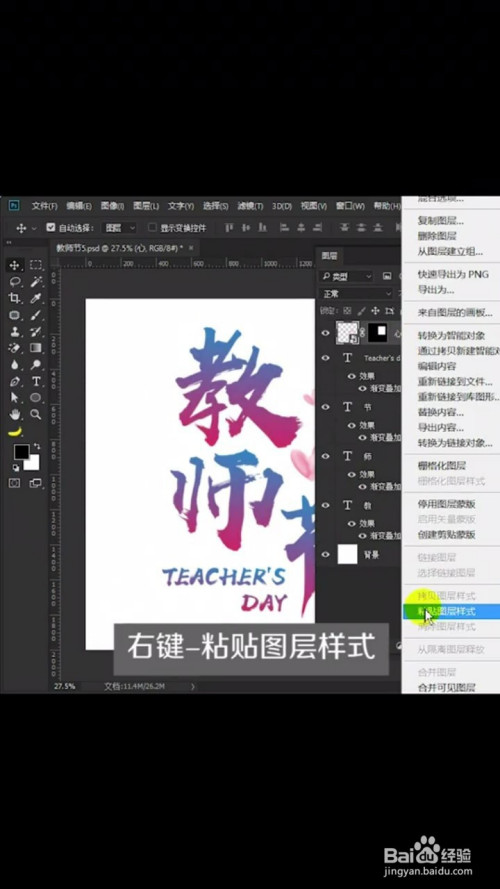Hide the Teacher's d text layer
The height and width of the screenshot is (889, 500).
325,358
